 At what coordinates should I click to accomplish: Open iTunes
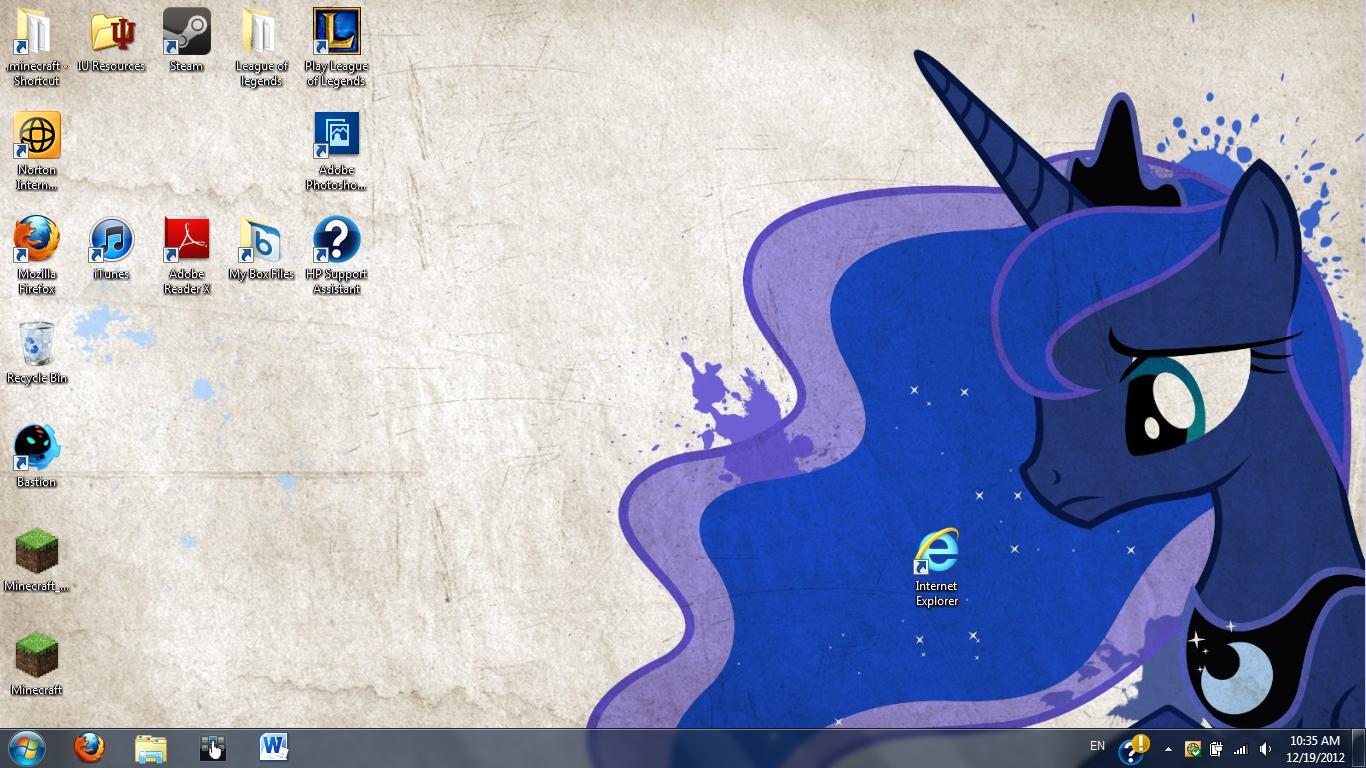click(111, 240)
